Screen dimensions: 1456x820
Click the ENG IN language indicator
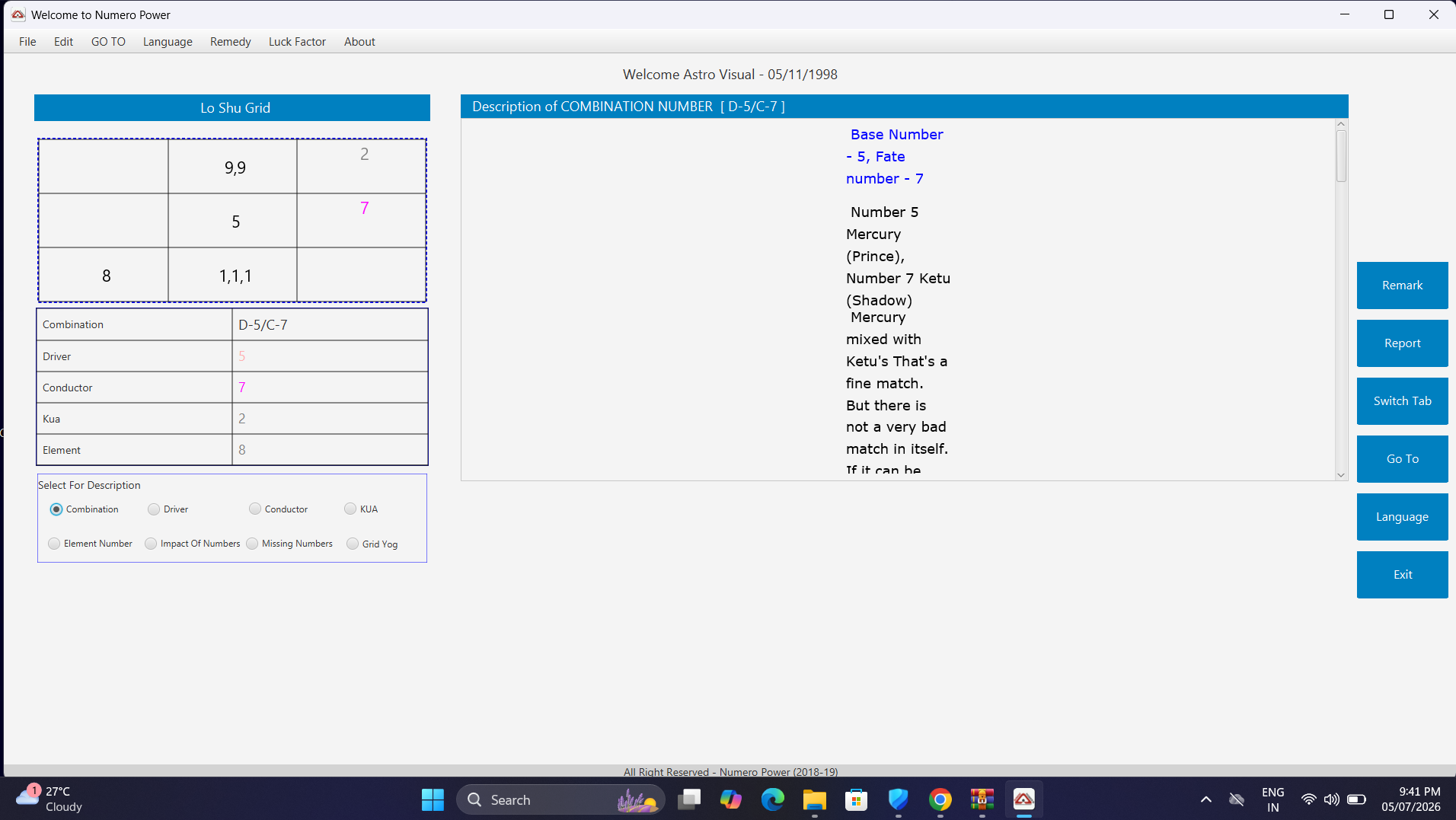(x=1272, y=799)
